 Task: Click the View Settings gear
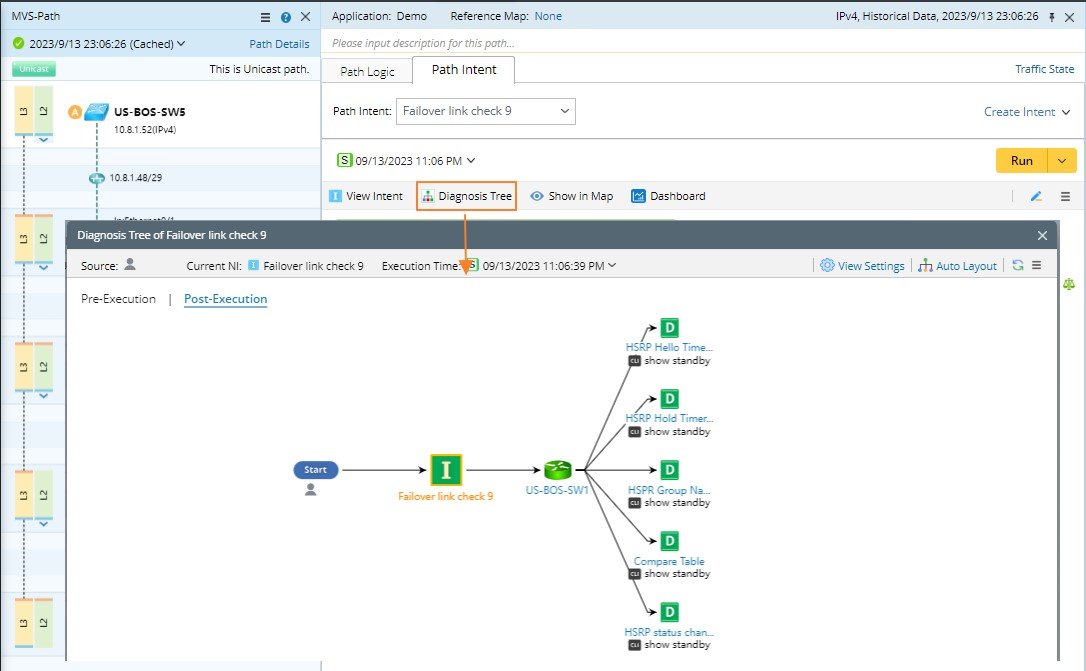point(827,266)
